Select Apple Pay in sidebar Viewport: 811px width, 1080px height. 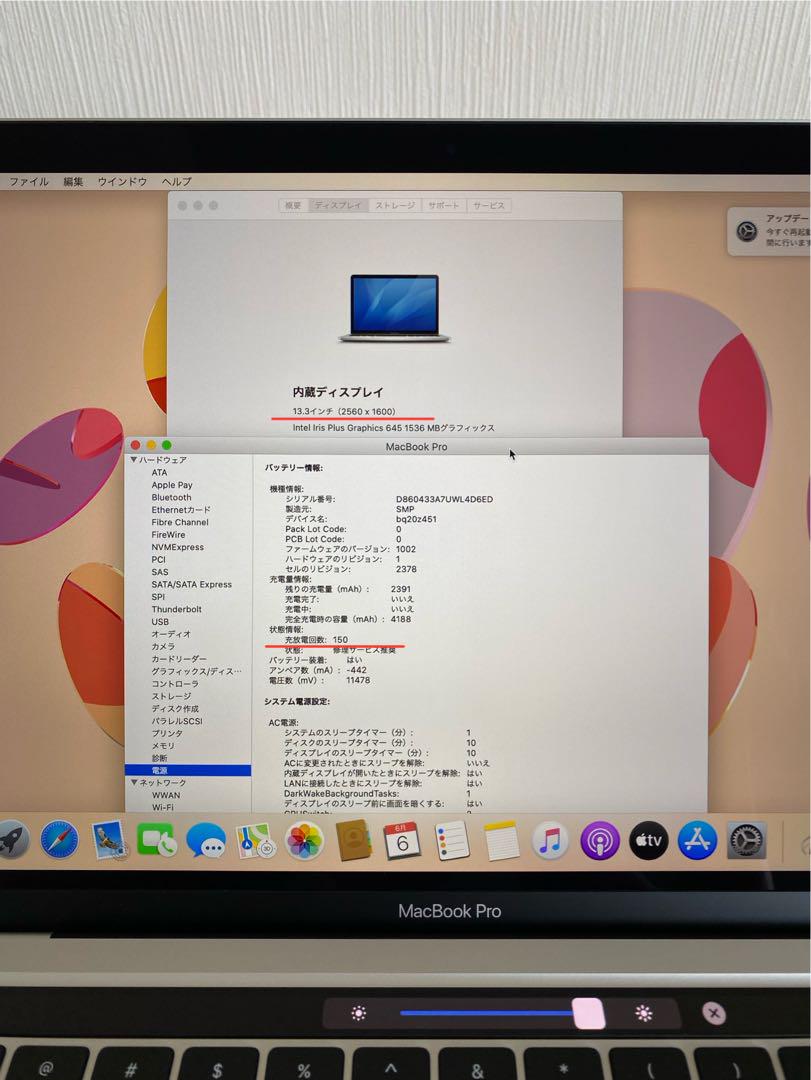coord(172,485)
